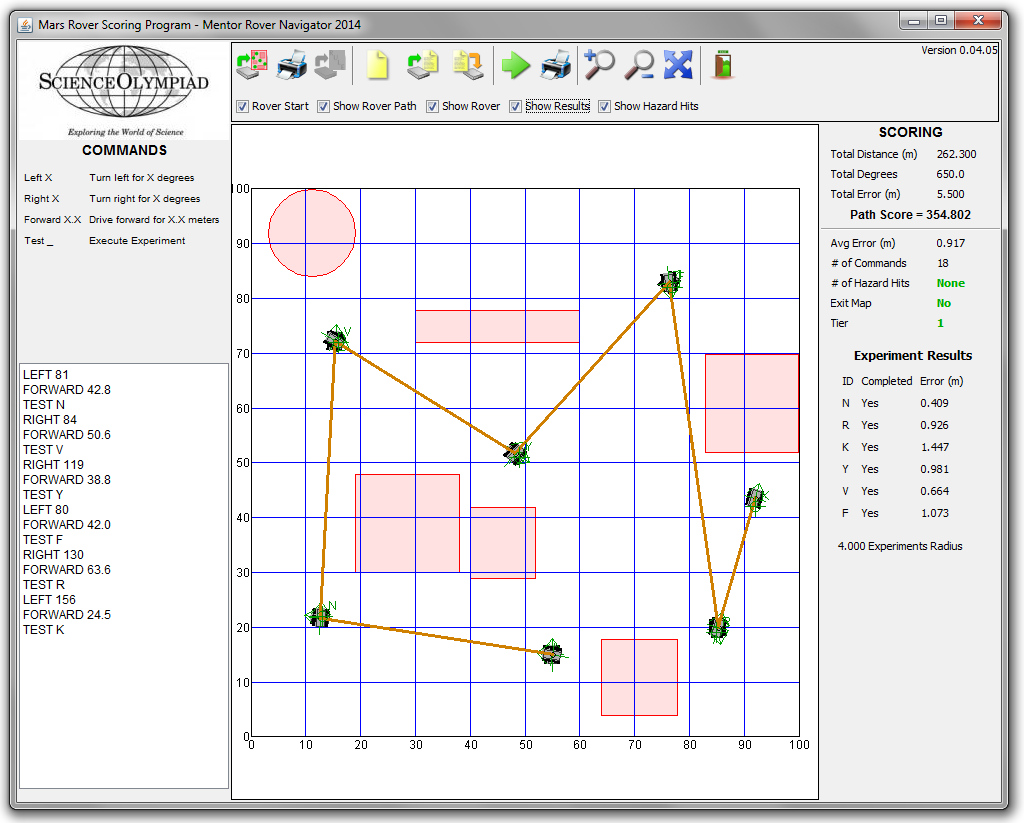Viewport: 1024px width, 823px height.
Task: Click the FORWARD 42.8 command line
Action: (67, 390)
